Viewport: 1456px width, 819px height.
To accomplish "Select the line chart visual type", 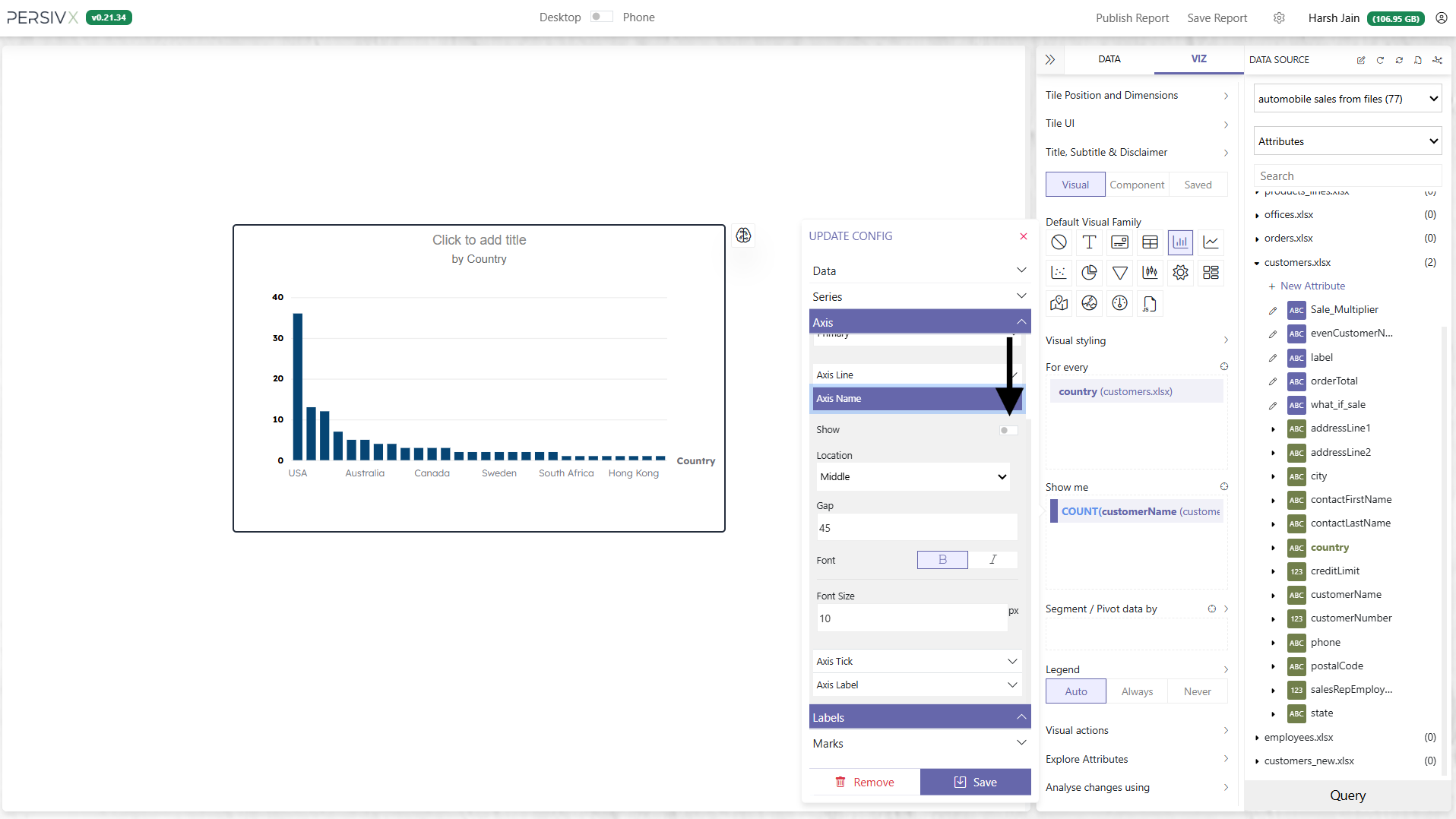I will (x=1211, y=242).
